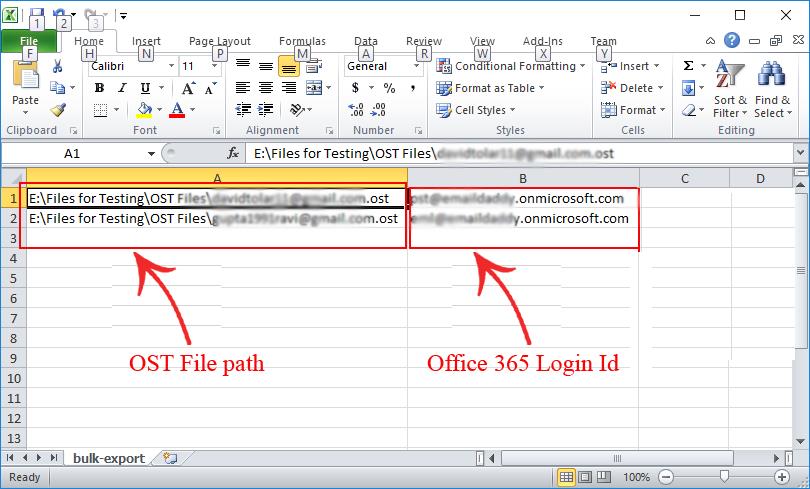The height and width of the screenshot is (489, 810).
Task: Toggle Underline formatting
Action: click(145, 88)
